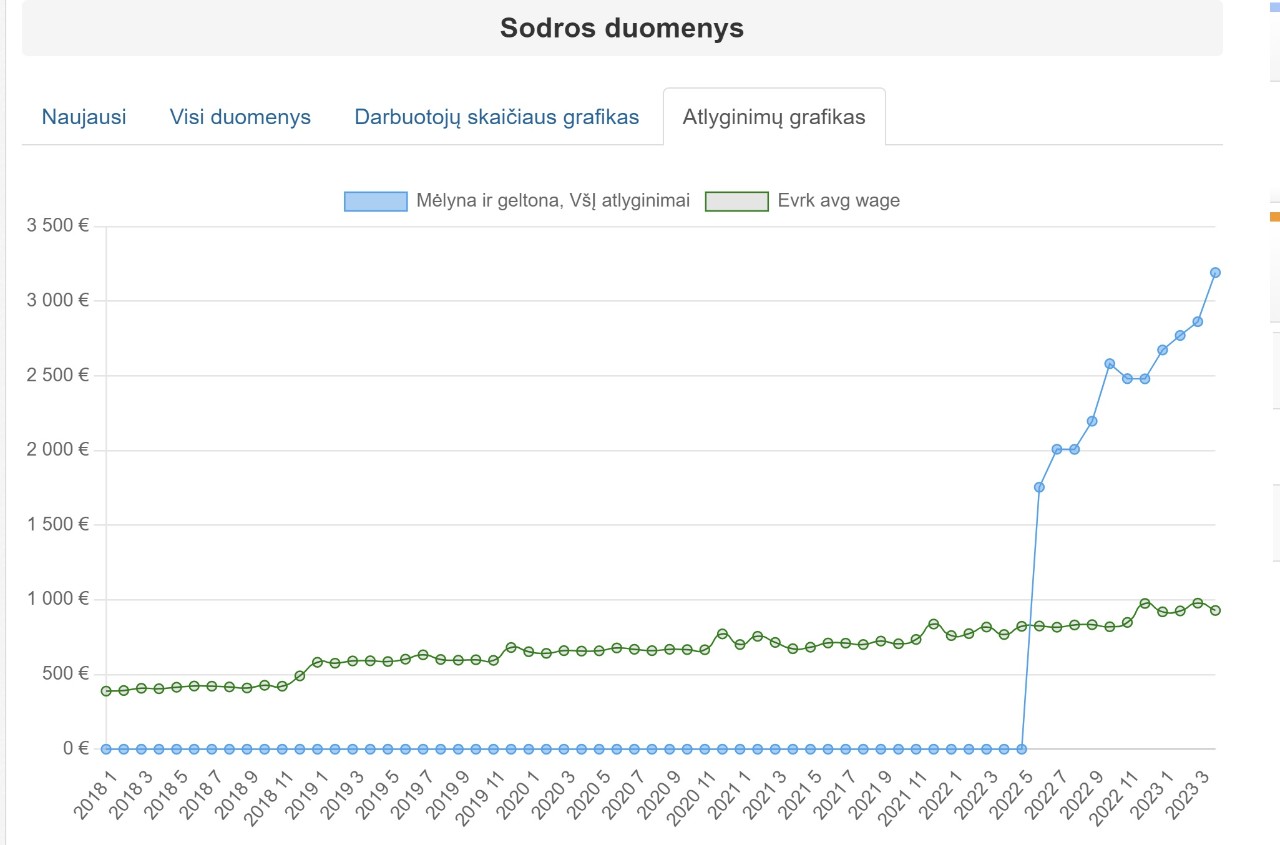The image size is (1280, 845).
Task: Hide the Mėlyna ir geltona, VšĮ atlyginimai series label
Action: coord(553,201)
